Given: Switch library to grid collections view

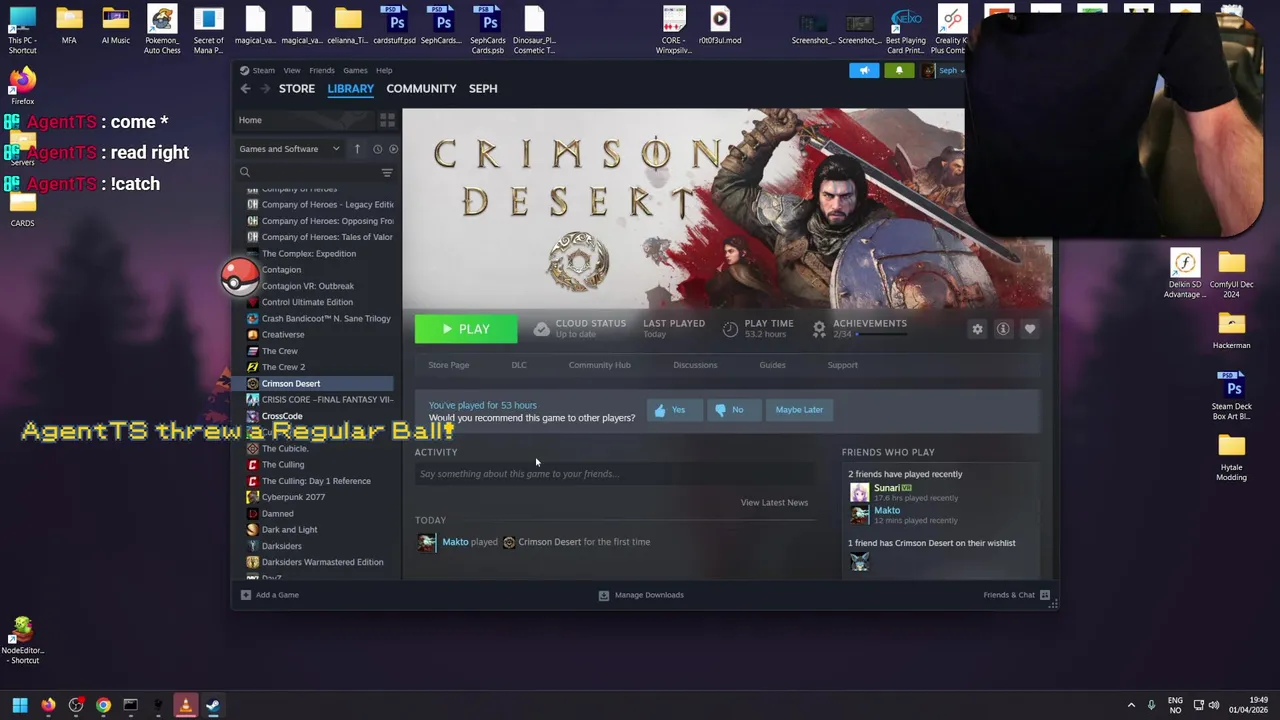Looking at the screenshot, I should pos(387,120).
